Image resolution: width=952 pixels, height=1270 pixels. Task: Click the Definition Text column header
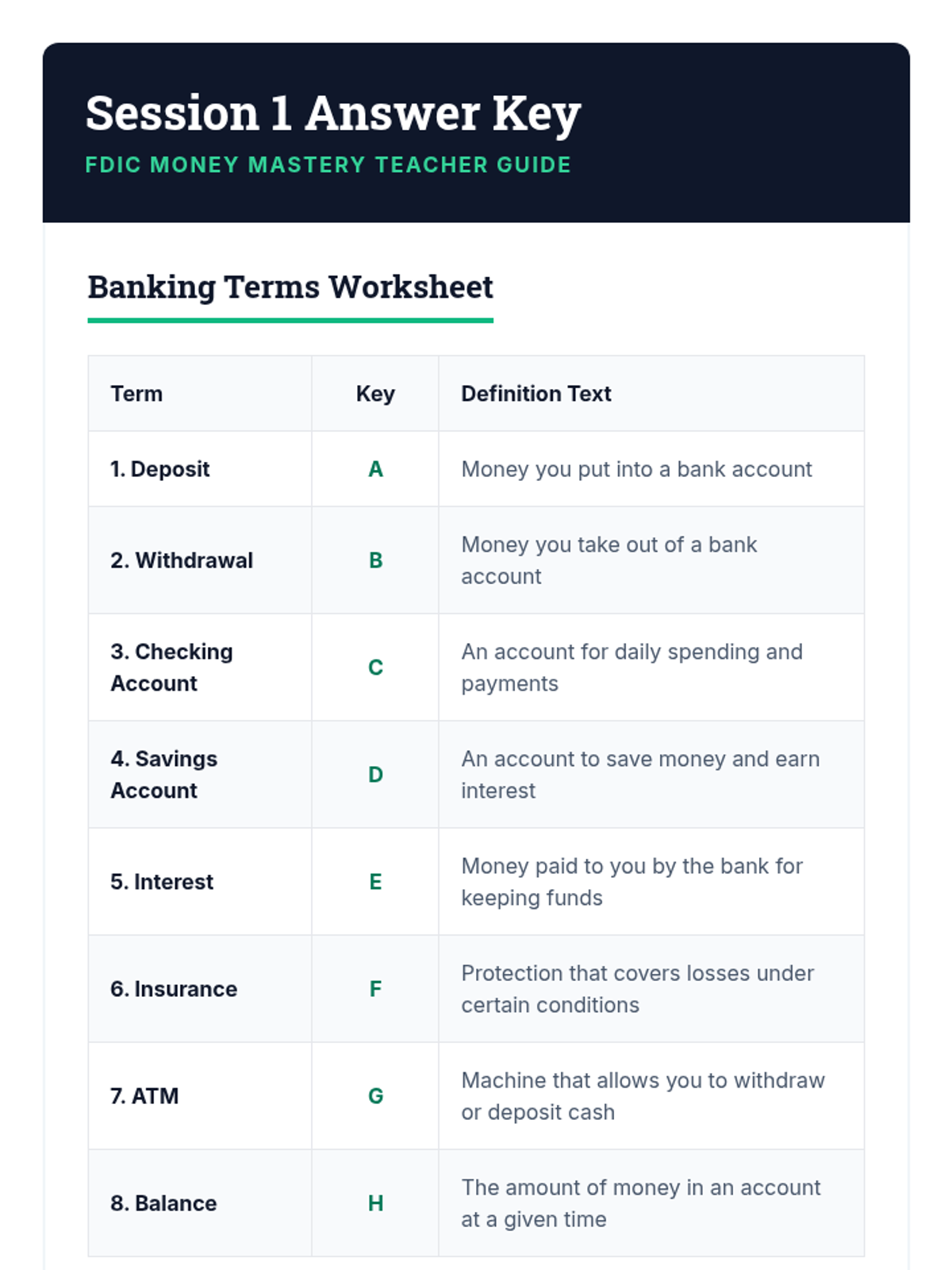[536, 394]
